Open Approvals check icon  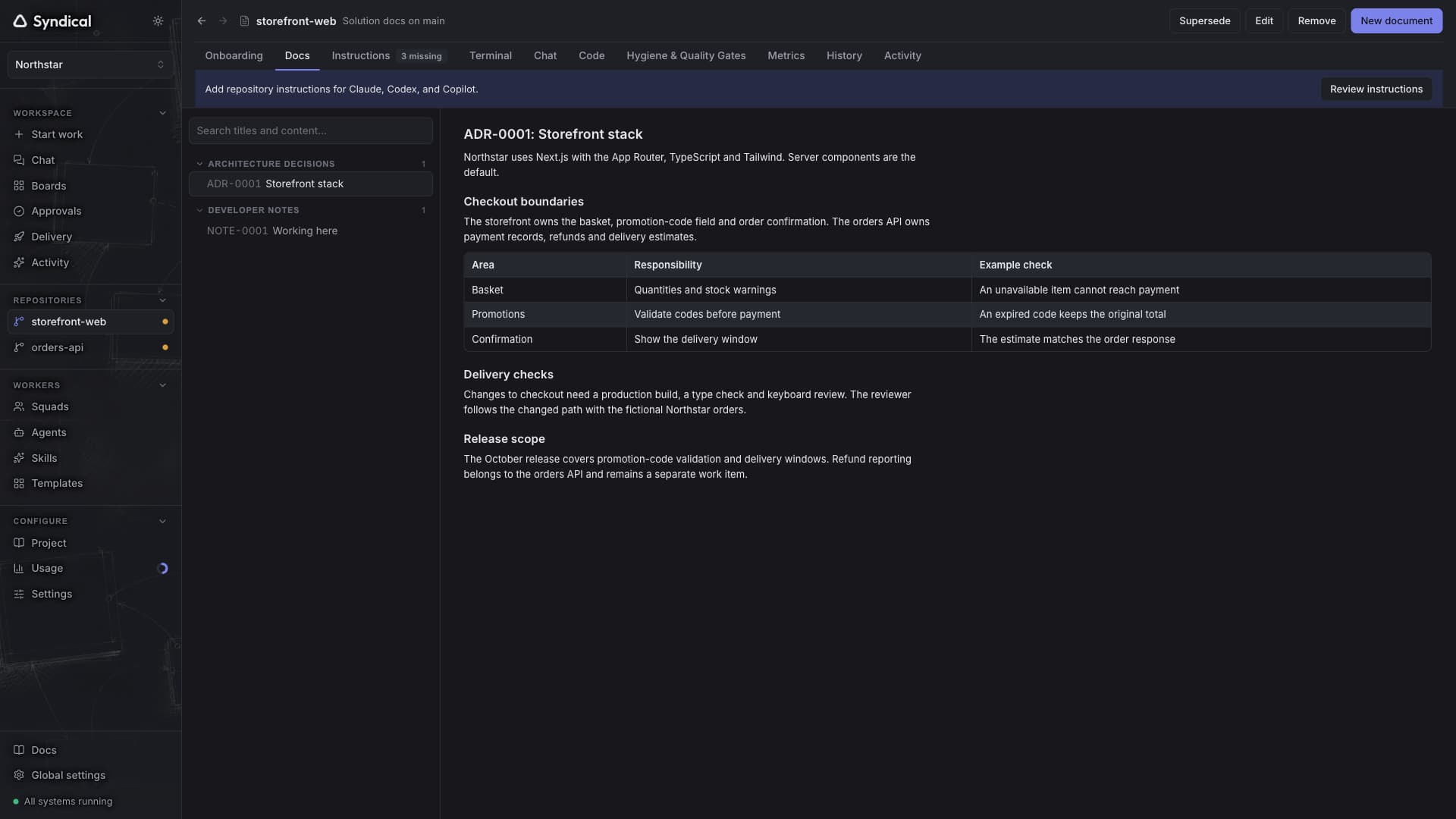(19, 212)
